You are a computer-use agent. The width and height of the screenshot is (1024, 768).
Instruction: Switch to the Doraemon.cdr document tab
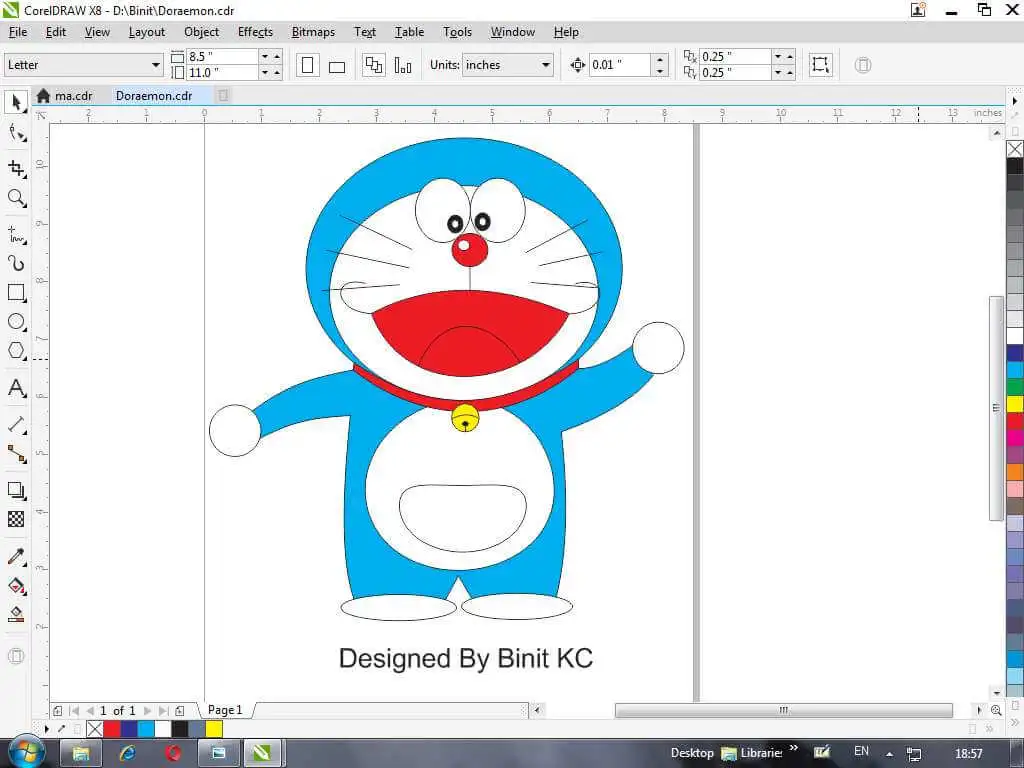coord(153,95)
